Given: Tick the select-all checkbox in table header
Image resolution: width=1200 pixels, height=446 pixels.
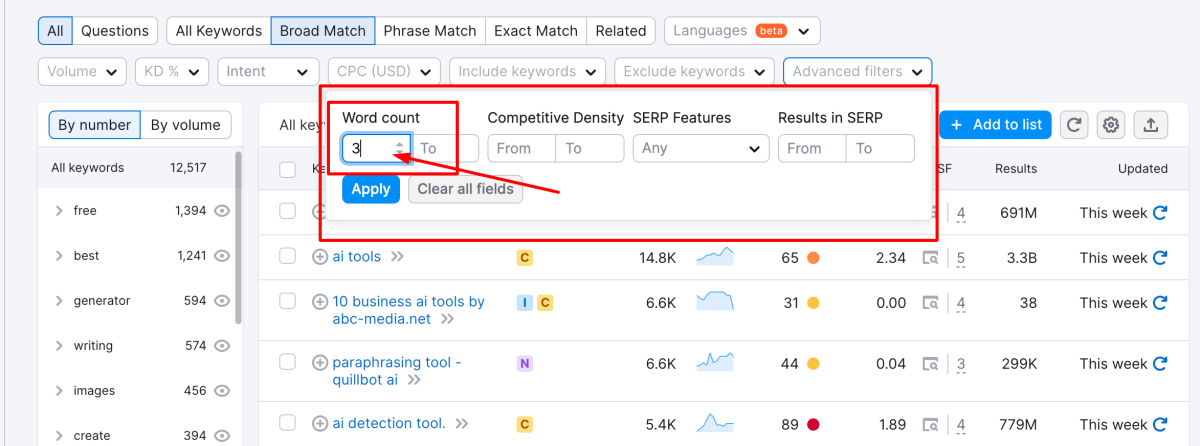Looking at the screenshot, I should tap(288, 170).
